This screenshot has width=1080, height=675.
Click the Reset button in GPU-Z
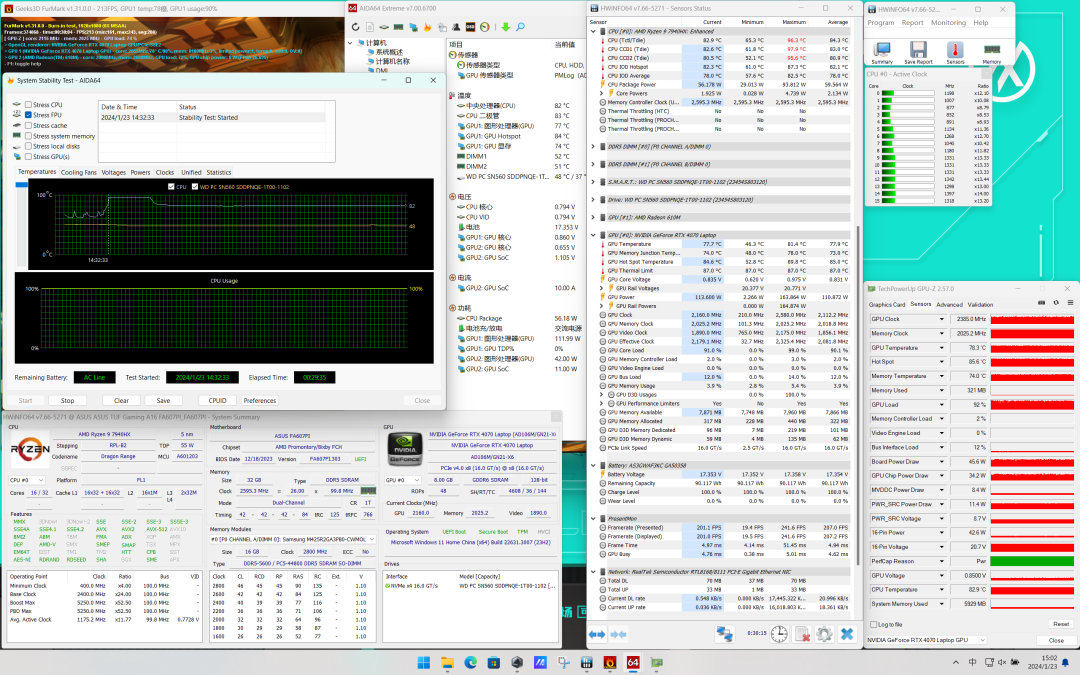(x=1060, y=623)
